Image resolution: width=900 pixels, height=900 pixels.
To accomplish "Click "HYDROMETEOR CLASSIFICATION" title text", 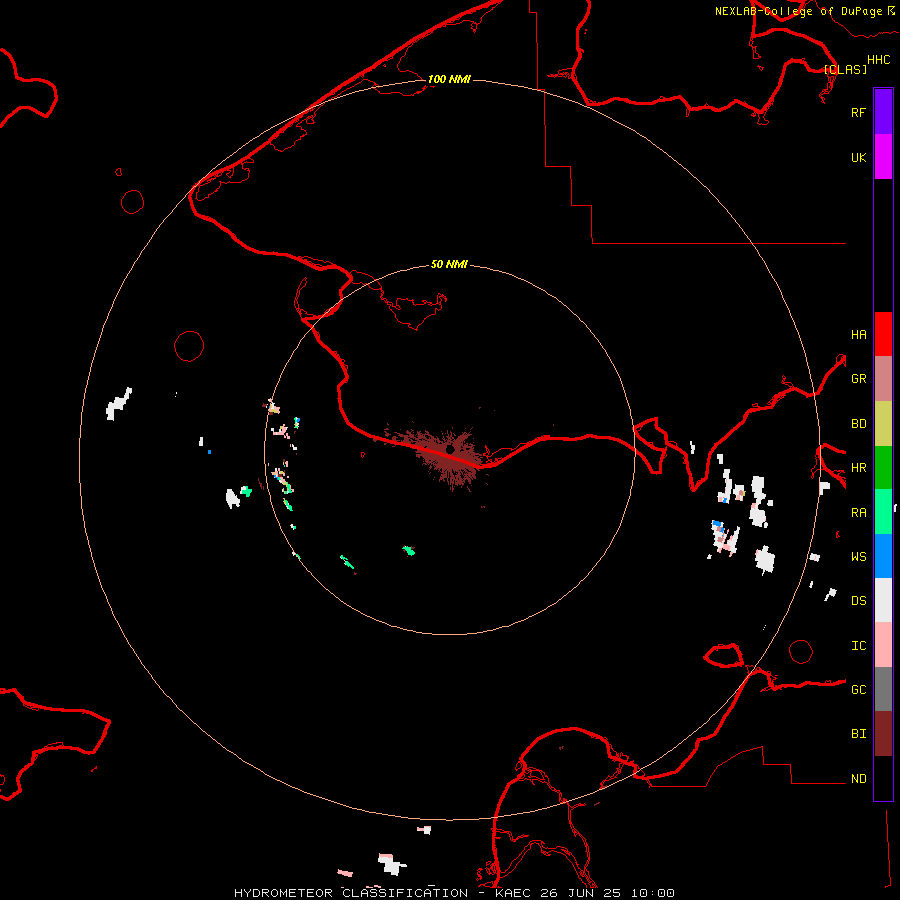I will click(x=351, y=893).
